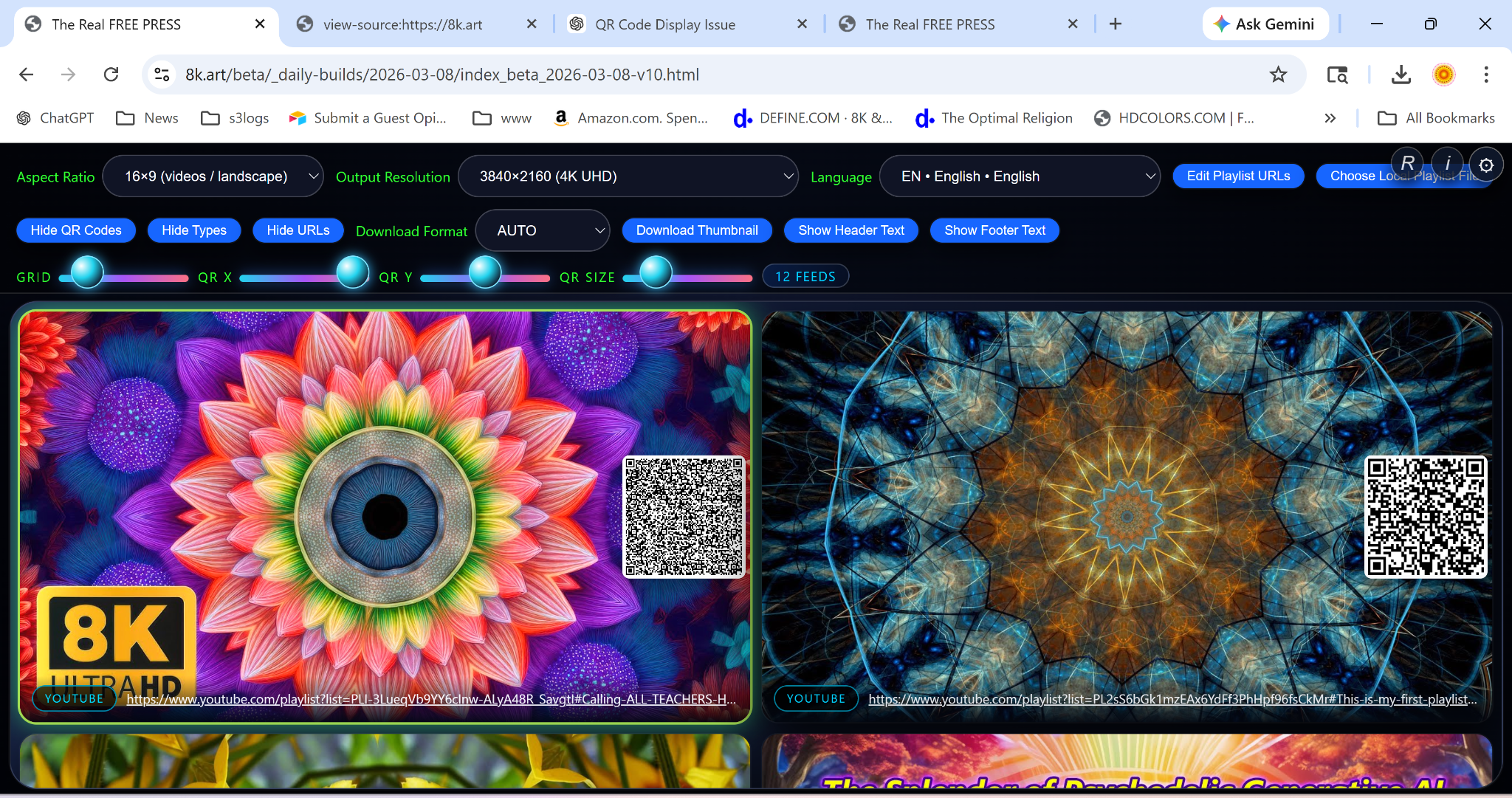This screenshot has width=1512, height=798.
Task: Open the Output Resolution dropdown
Action: (628, 176)
